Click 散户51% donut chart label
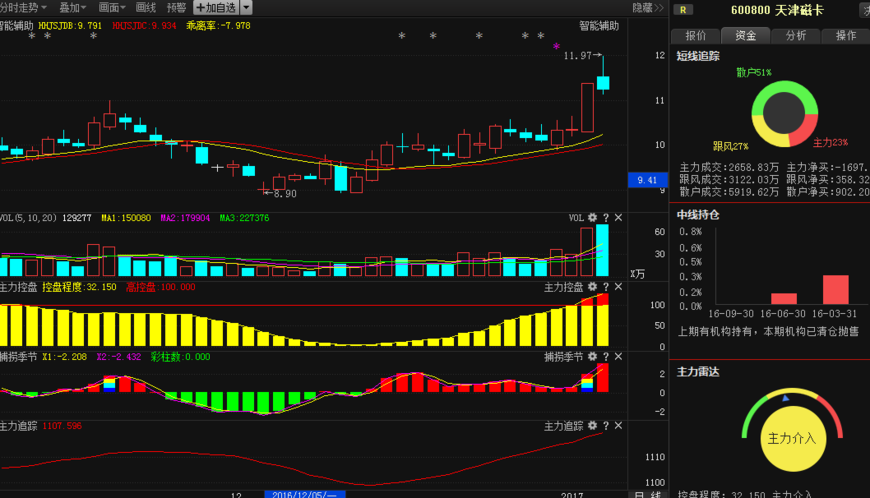Image resolution: width=870 pixels, height=498 pixels. [753, 72]
